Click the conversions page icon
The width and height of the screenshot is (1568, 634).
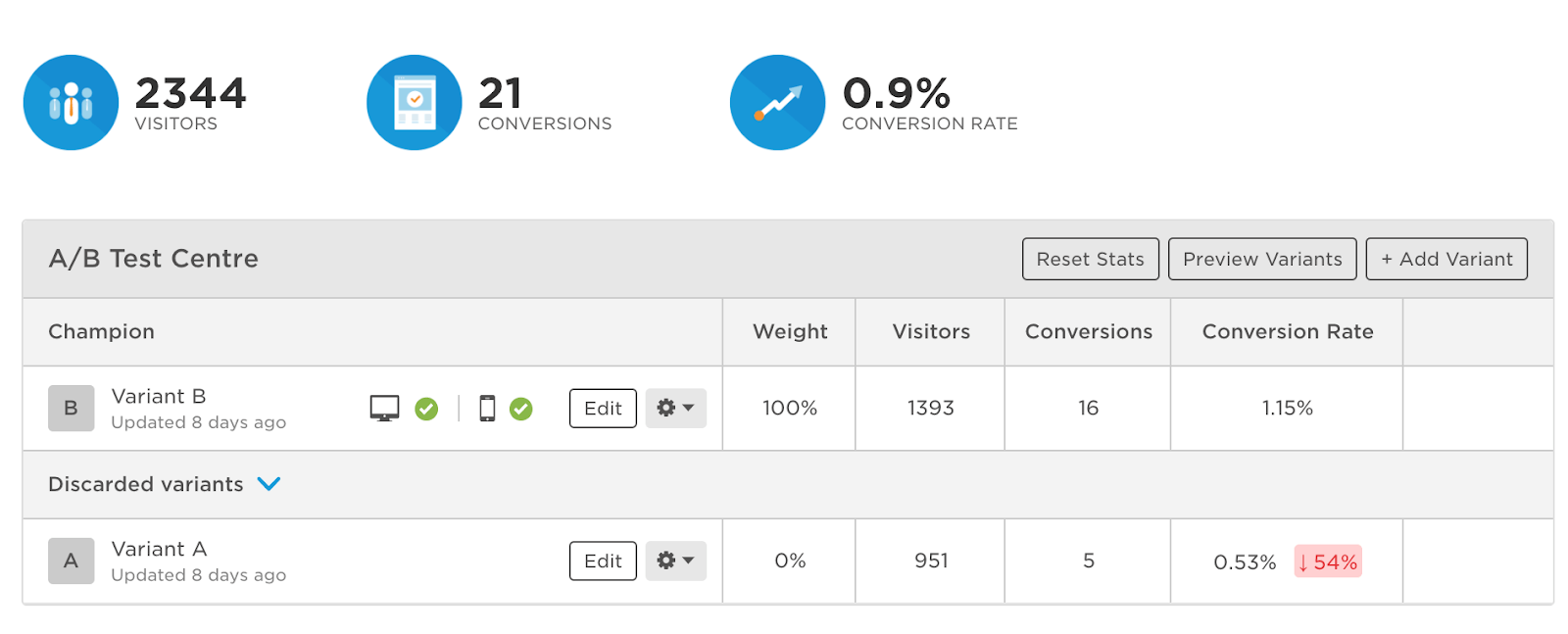(x=415, y=102)
